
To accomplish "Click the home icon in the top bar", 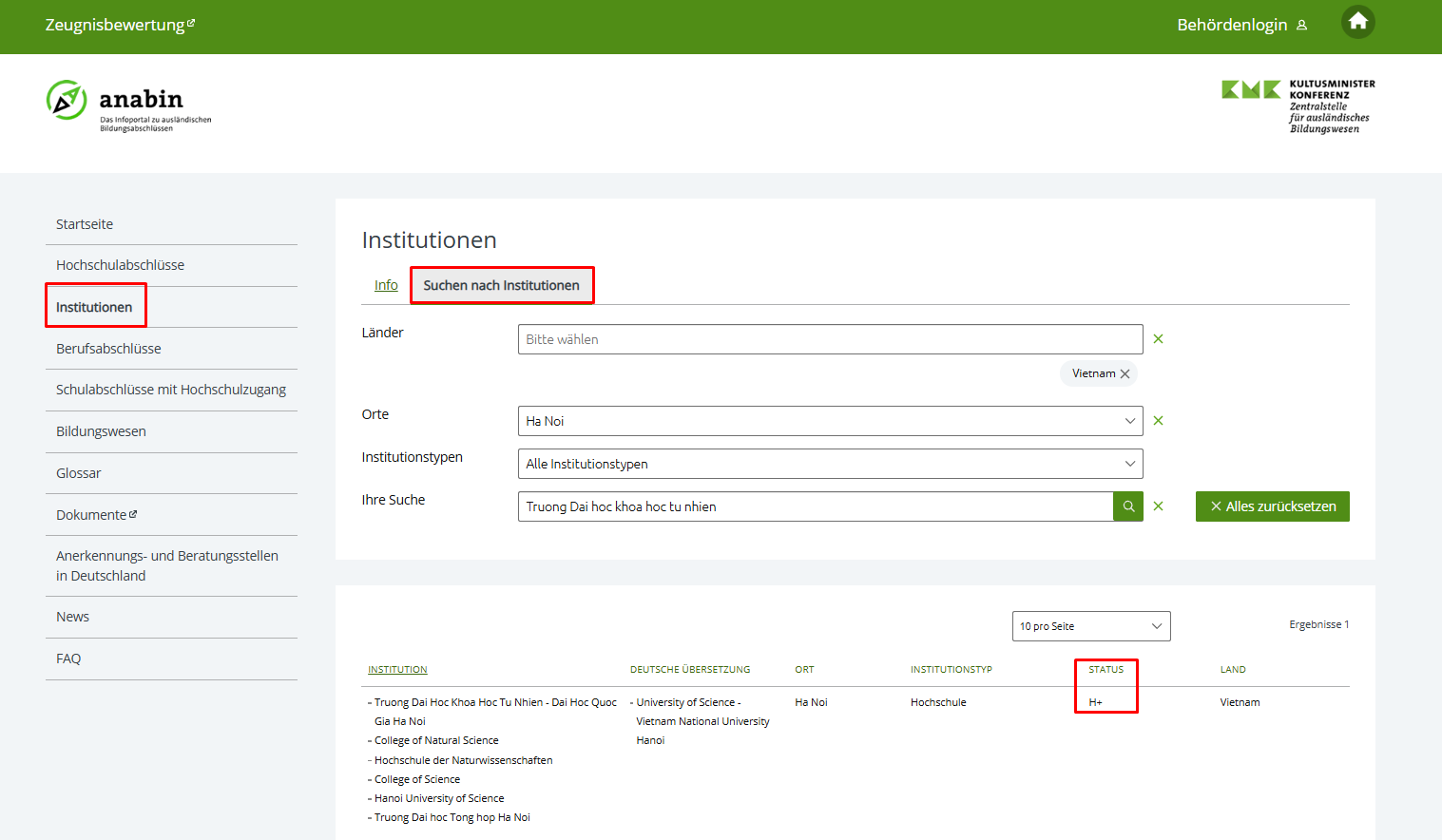I will point(1357,22).
